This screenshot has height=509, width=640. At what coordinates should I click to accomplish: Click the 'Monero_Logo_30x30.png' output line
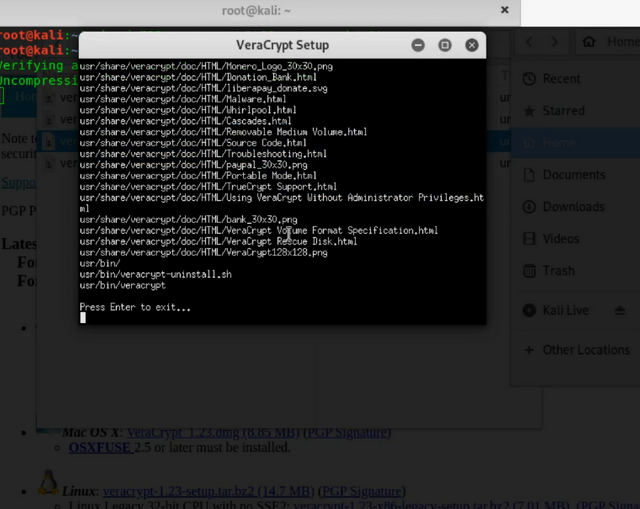(206, 66)
